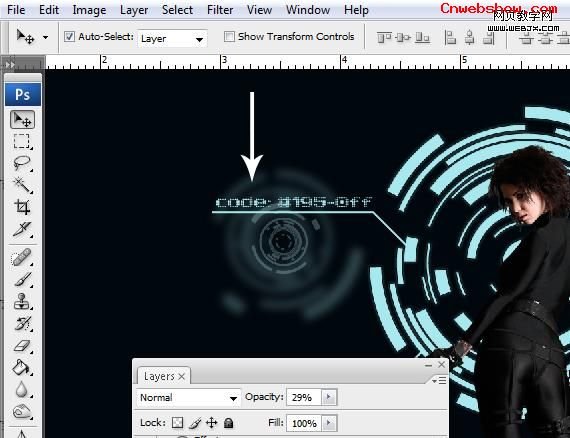Image resolution: width=570 pixels, height=438 pixels.
Task: Distribute top edges of layers
Action: click(526, 37)
